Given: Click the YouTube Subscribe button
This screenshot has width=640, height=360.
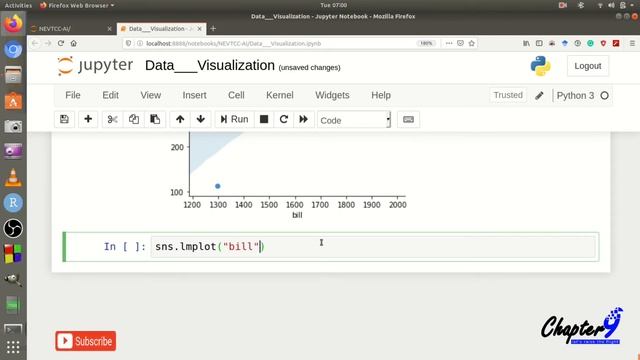Looking at the screenshot, I should click(86, 341).
